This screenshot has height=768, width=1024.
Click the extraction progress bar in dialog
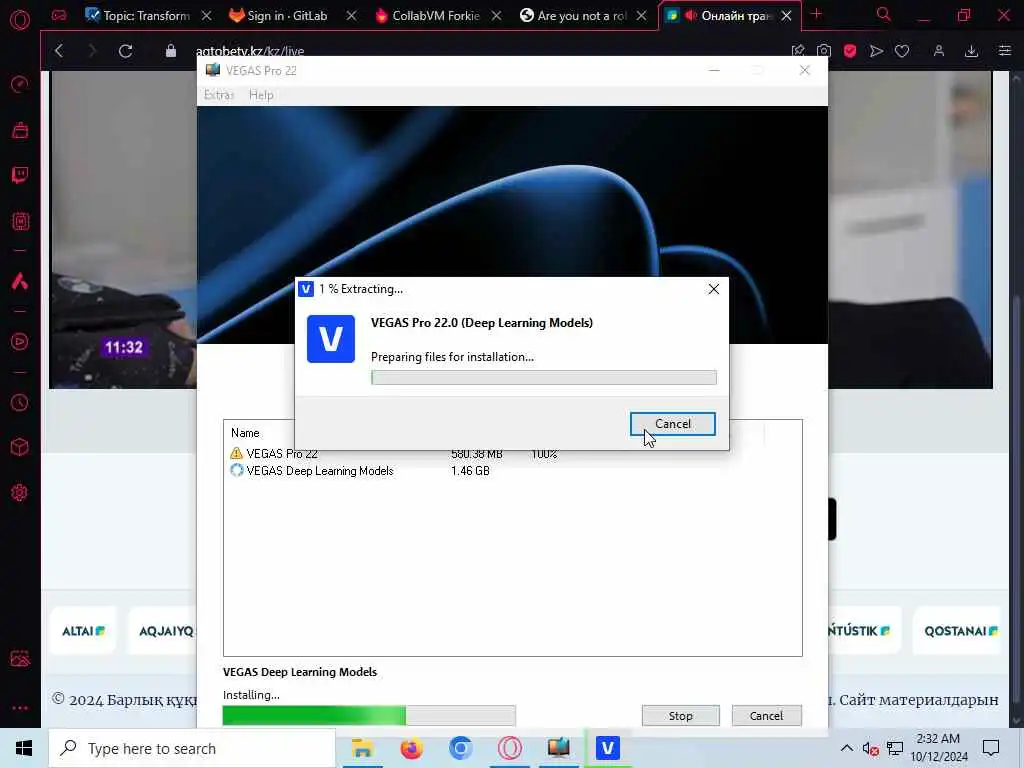coord(543,377)
